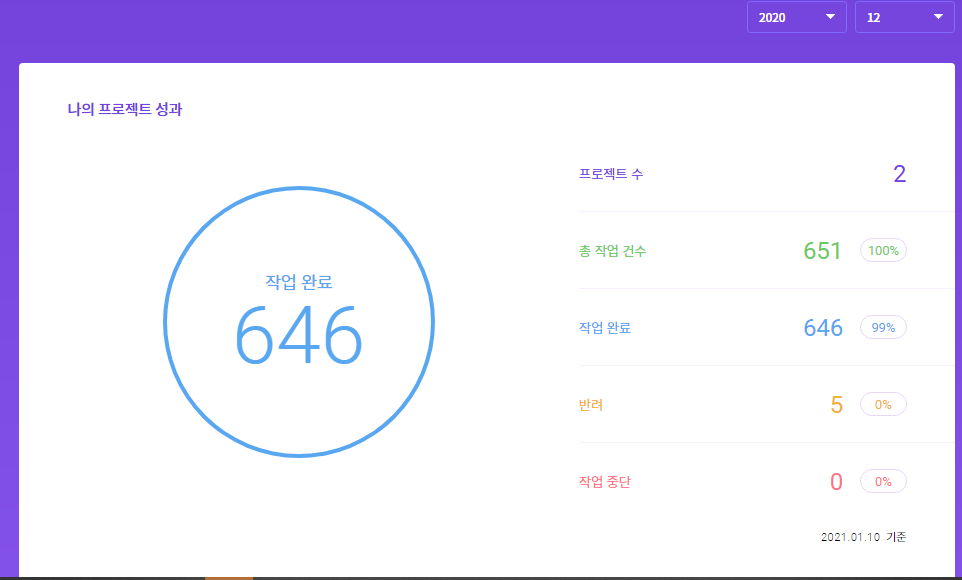Click the 작업 완료 row label
The image size is (962, 580).
(605, 328)
